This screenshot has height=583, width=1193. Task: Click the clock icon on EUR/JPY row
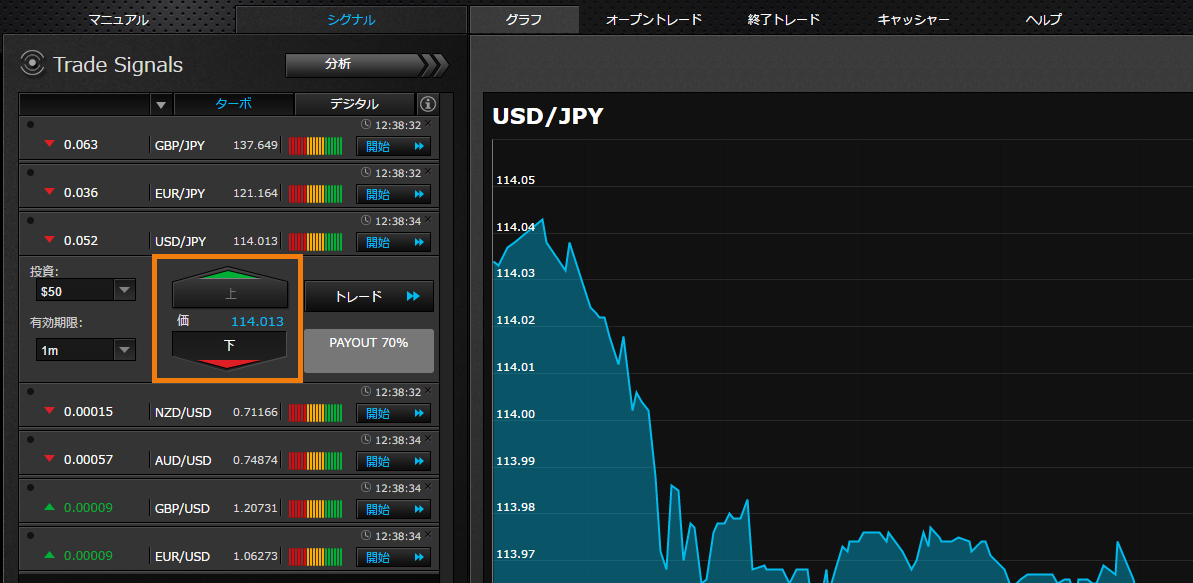point(366,172)
